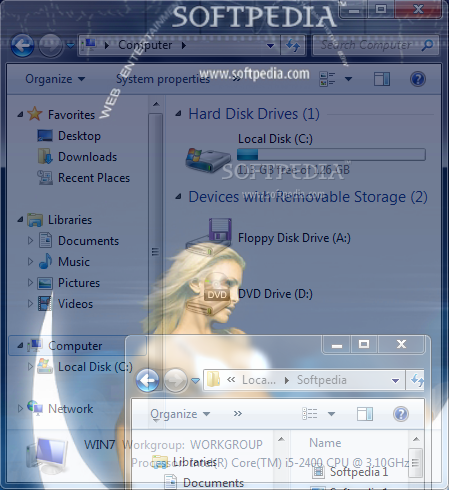Select Music library note icon
This screenshot has height=490, width=449.
click(x=45, y=261)
